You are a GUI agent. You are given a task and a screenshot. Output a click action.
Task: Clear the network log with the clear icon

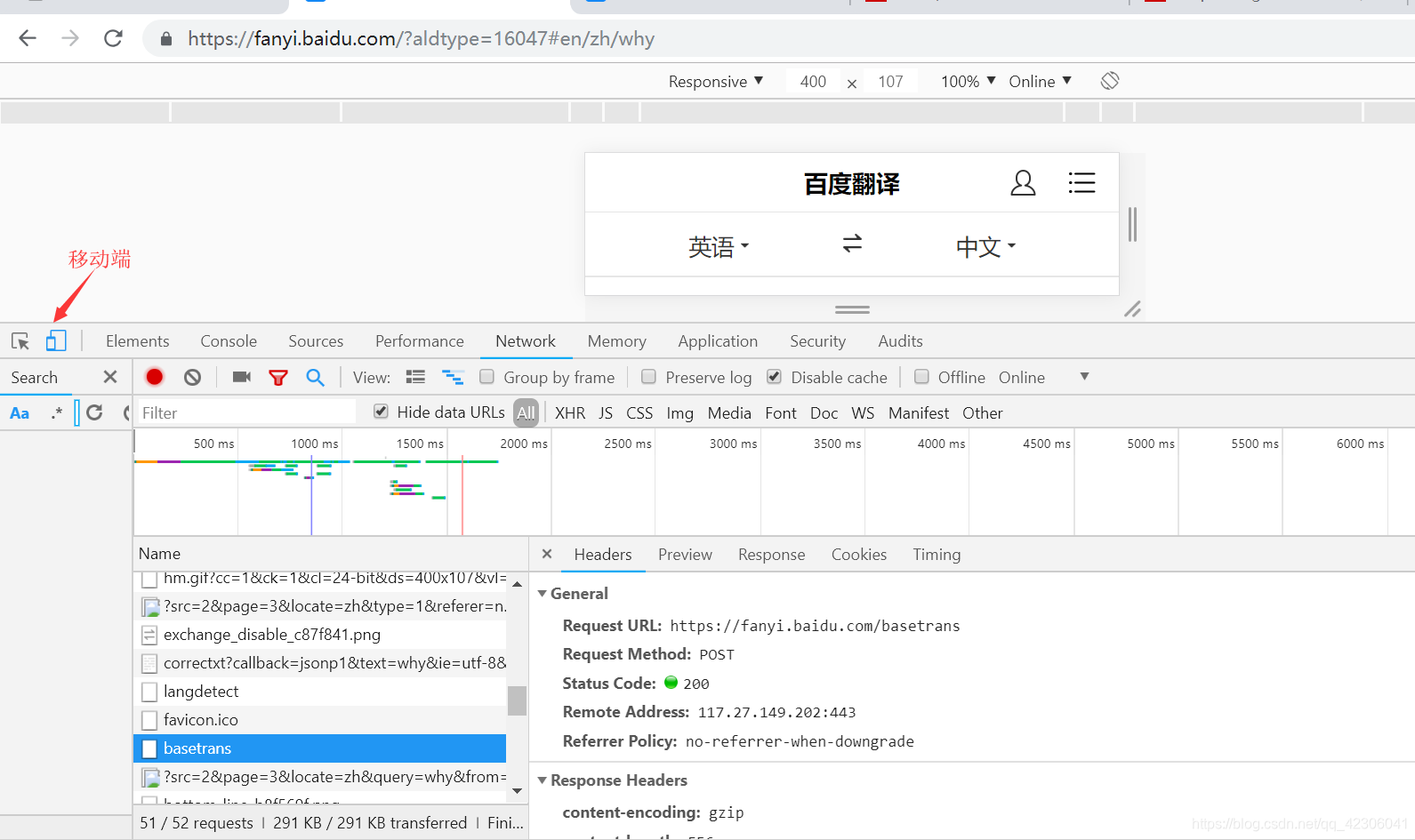click(x=192, y=377)
